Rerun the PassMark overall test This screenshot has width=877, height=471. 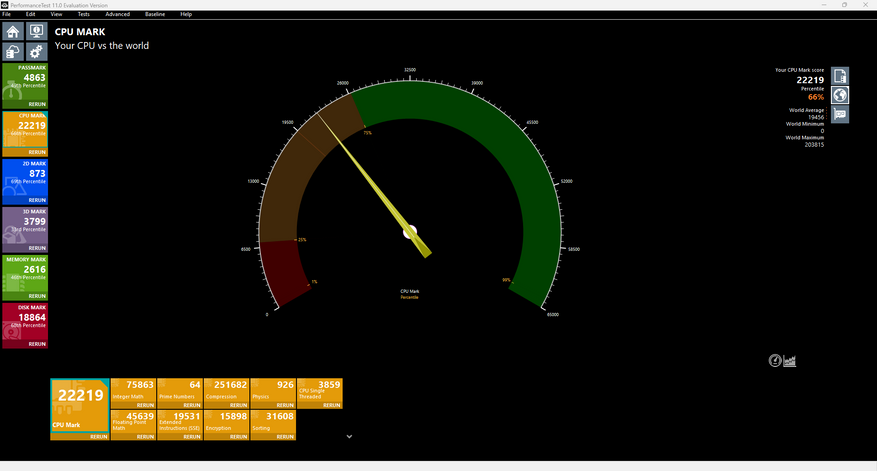click(x=37, y=105)
